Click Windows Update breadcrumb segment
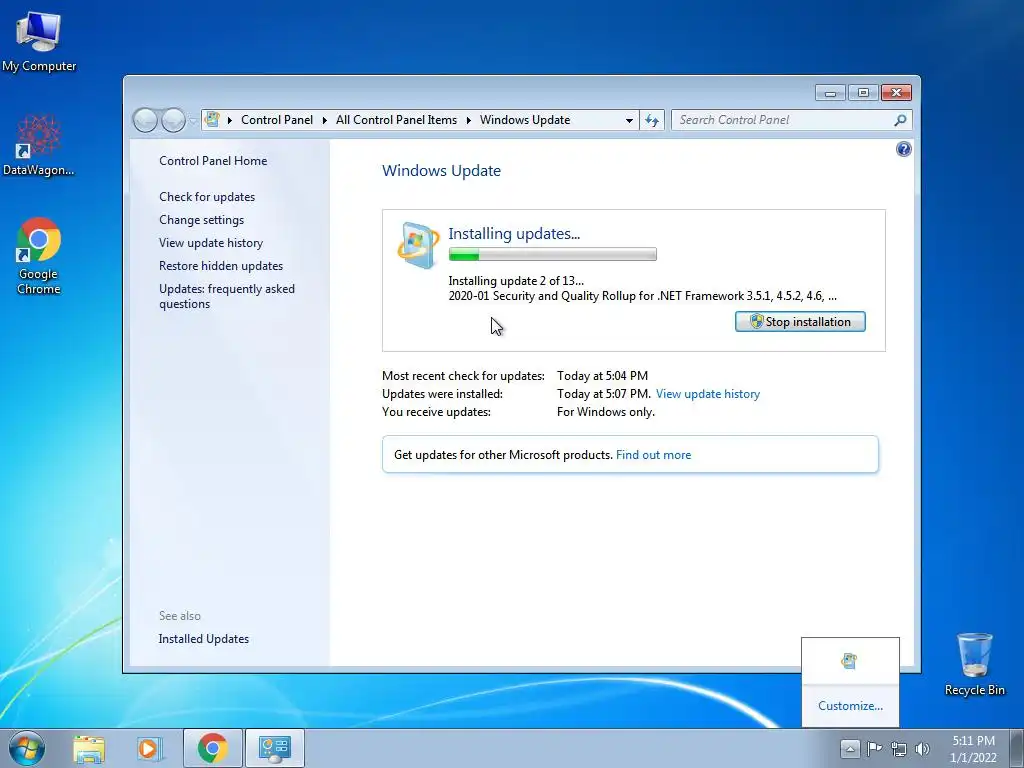Image resolution: width=1024 pixels, height=768 pixels. point(525,120)
